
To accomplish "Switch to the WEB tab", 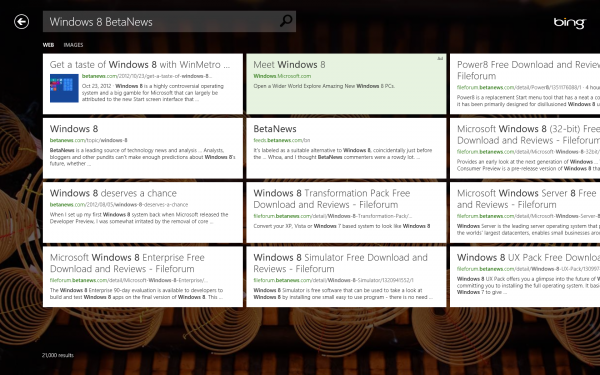I will coord(48,45).
